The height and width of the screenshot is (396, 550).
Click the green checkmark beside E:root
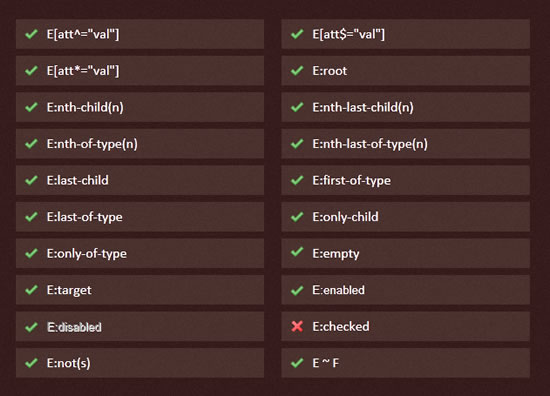(x=297, y=71)
